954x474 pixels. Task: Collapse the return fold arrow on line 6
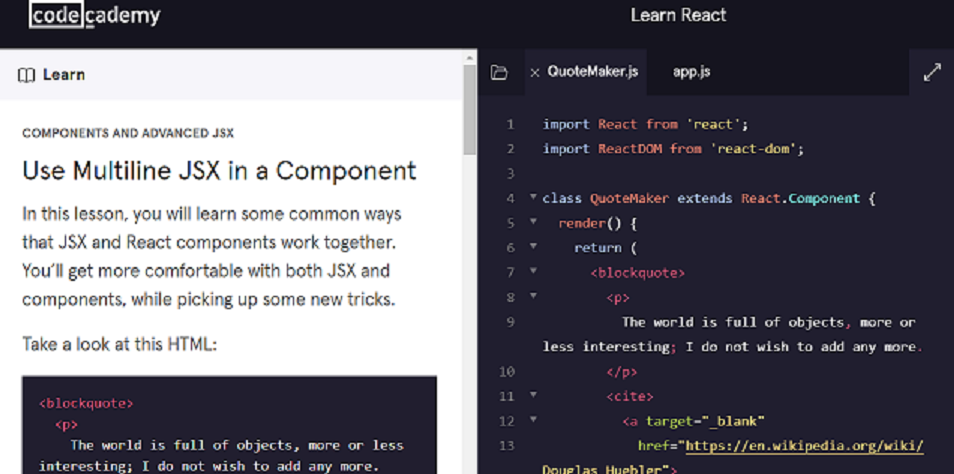pos(533,246)
